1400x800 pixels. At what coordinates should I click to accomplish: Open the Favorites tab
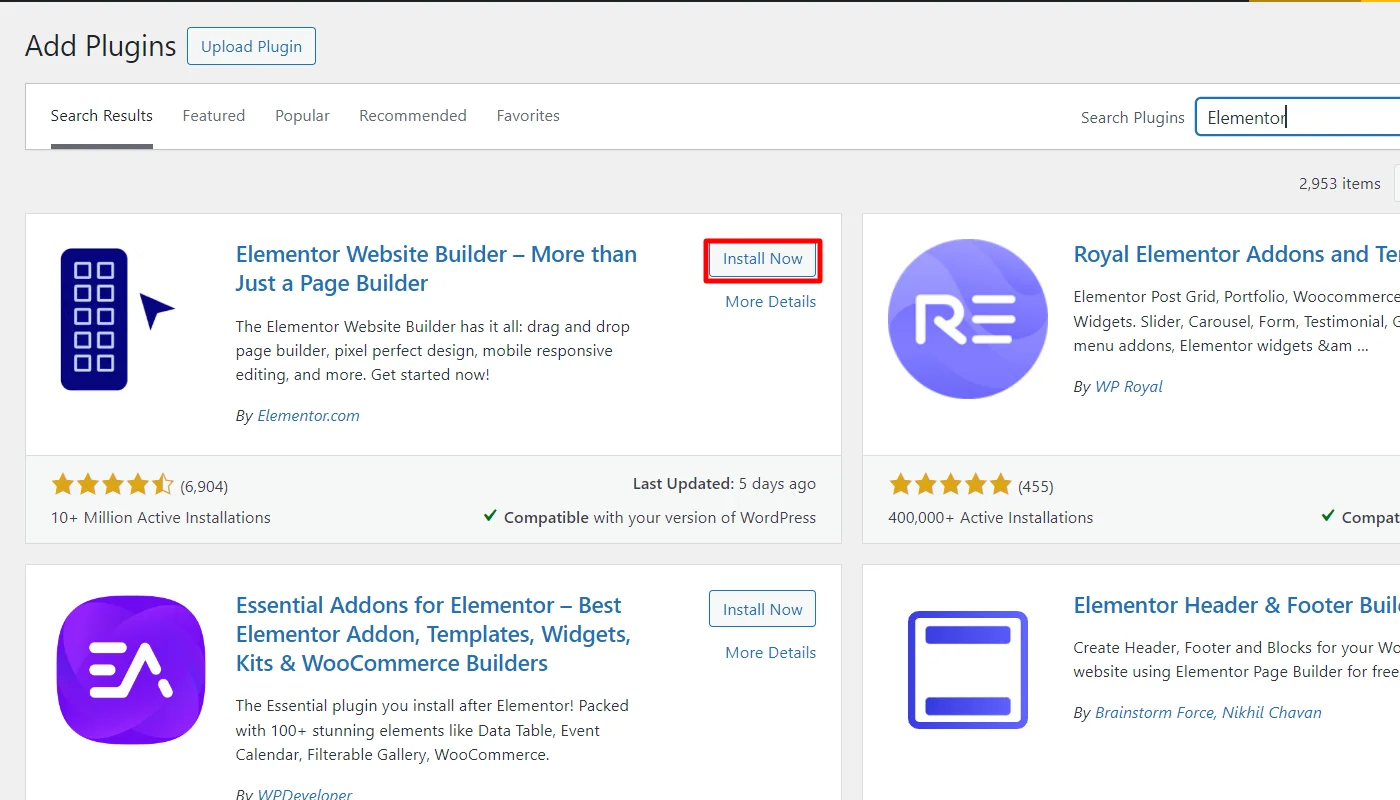coord(528,116)
